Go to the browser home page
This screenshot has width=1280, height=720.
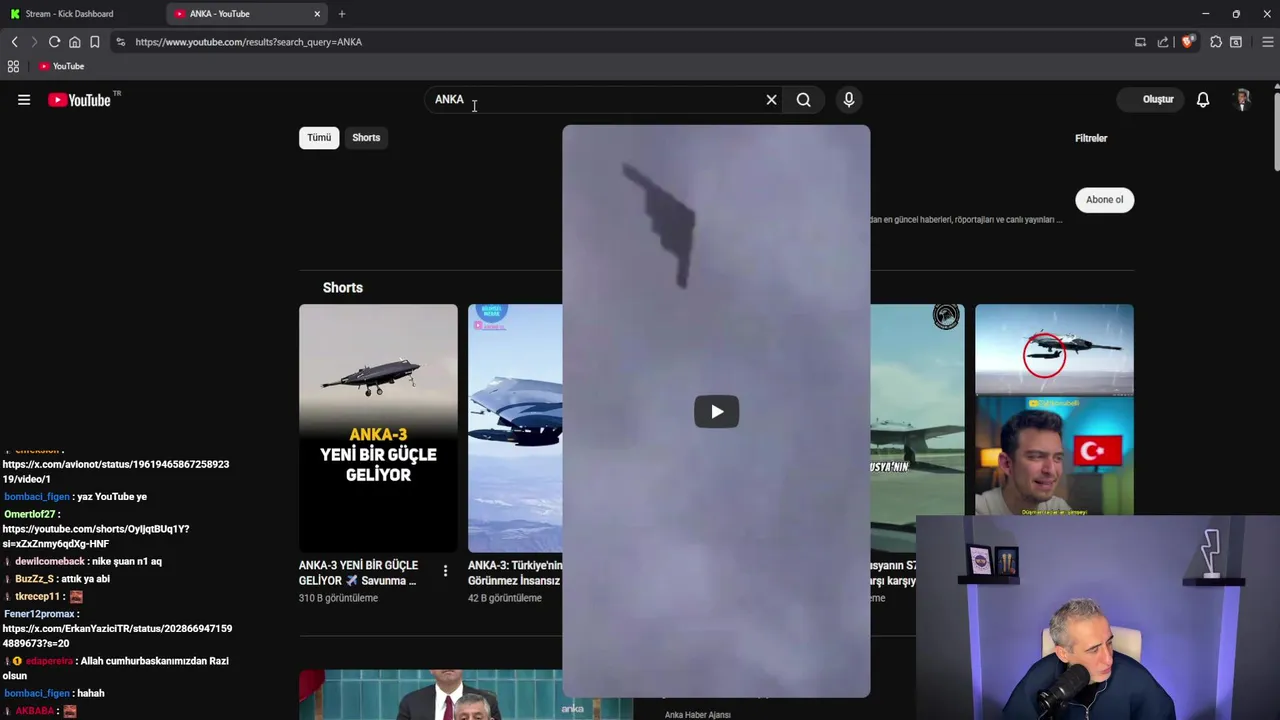(74, 42)
